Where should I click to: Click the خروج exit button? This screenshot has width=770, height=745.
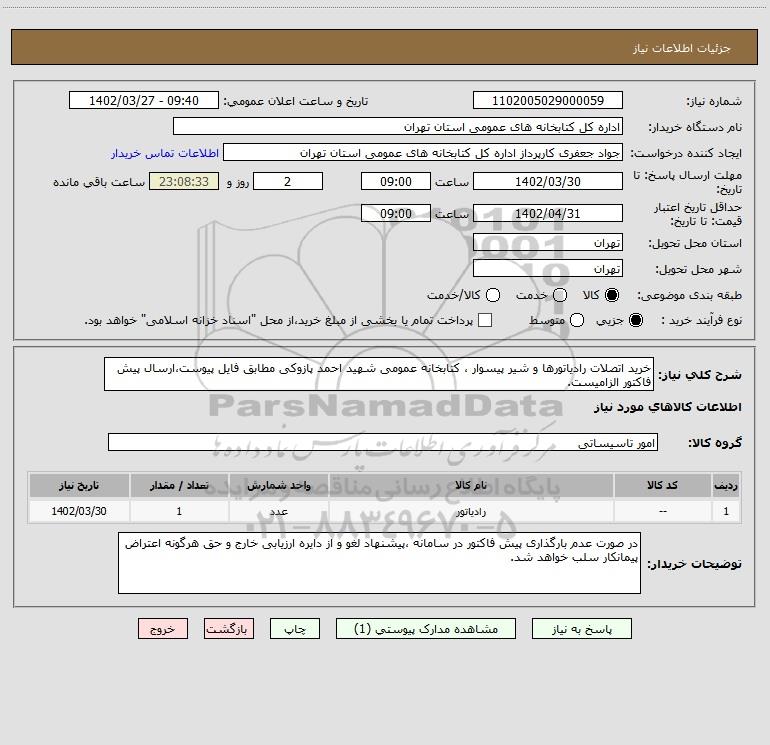click(x=163, y=629)
